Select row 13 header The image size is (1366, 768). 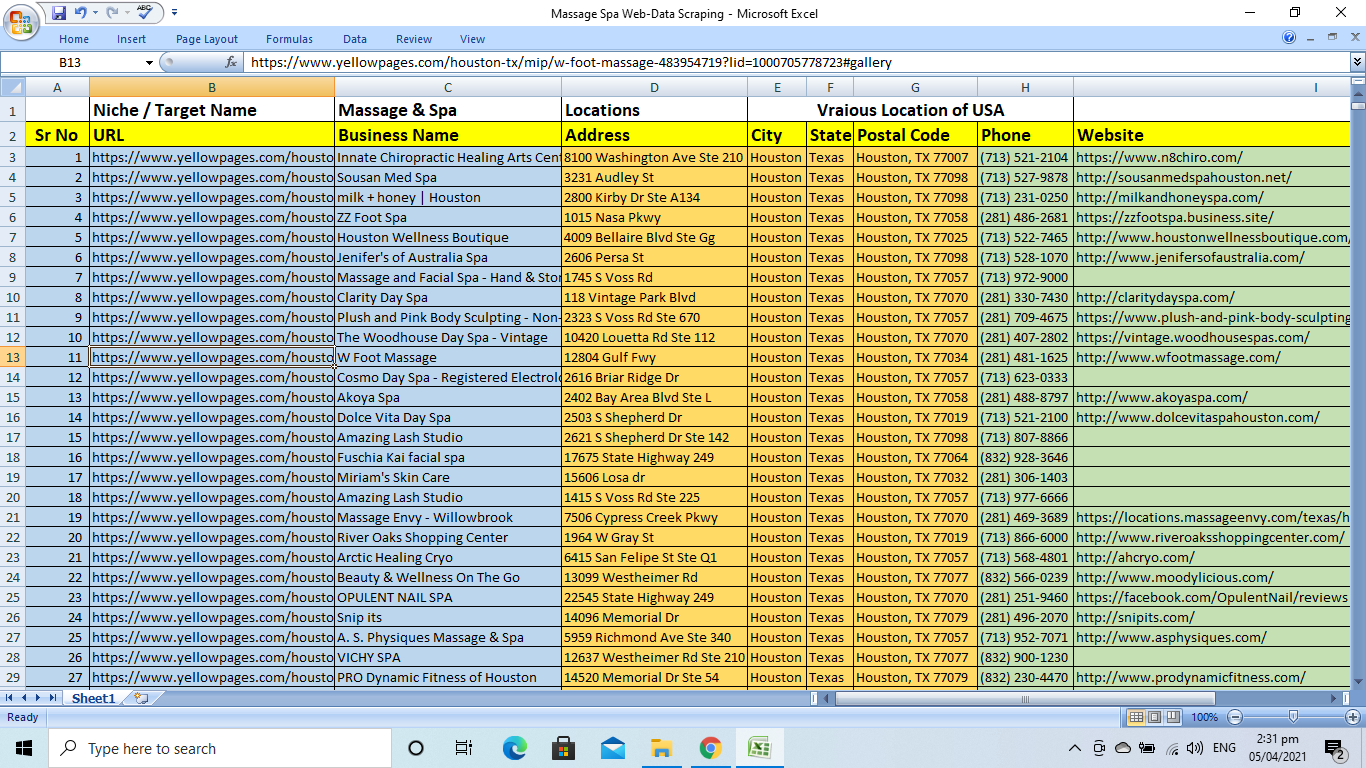(x=13, y=357)
